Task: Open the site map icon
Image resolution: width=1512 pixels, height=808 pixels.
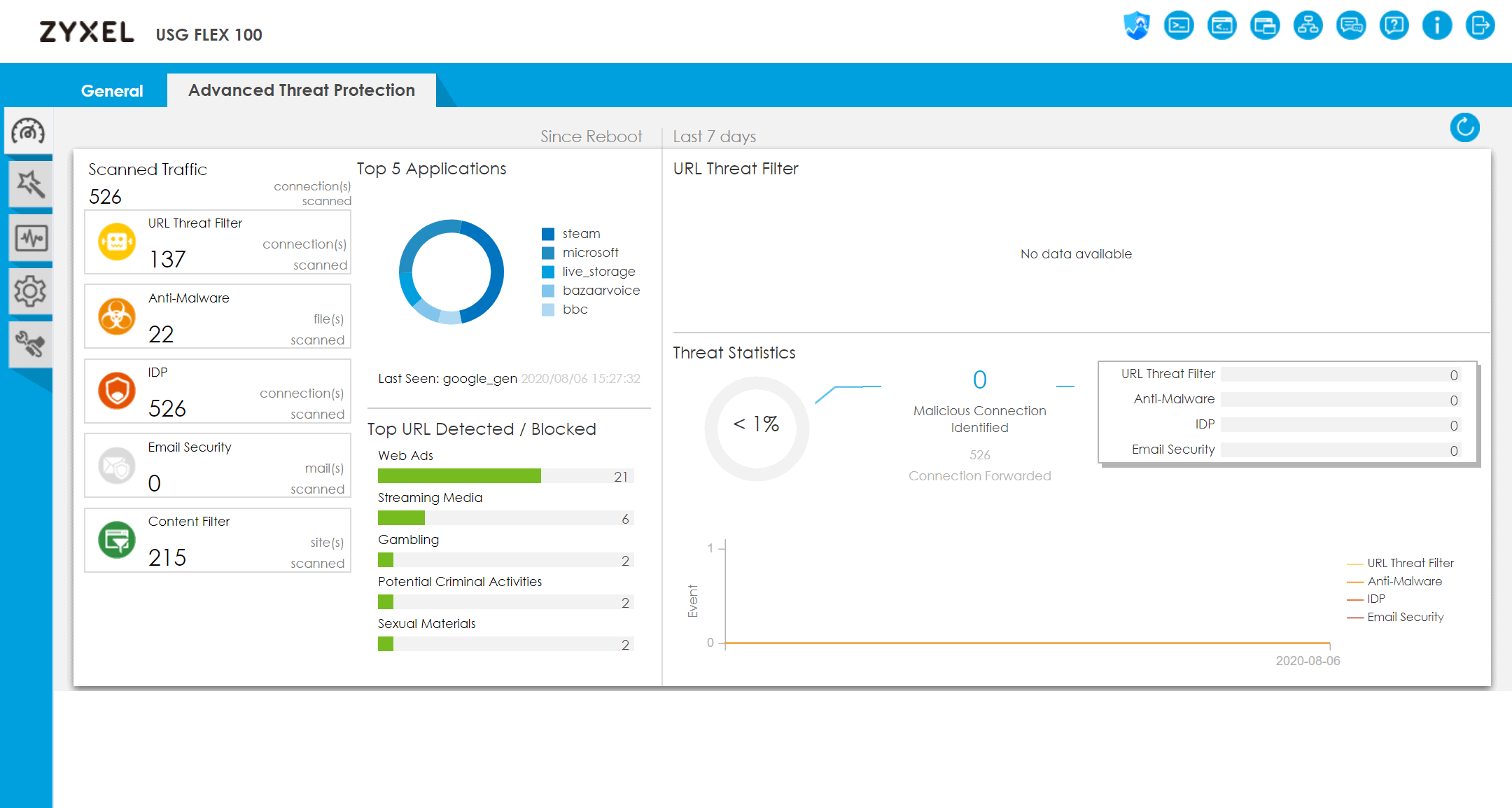Action: pyautogui.click(x=1308, y=27)
